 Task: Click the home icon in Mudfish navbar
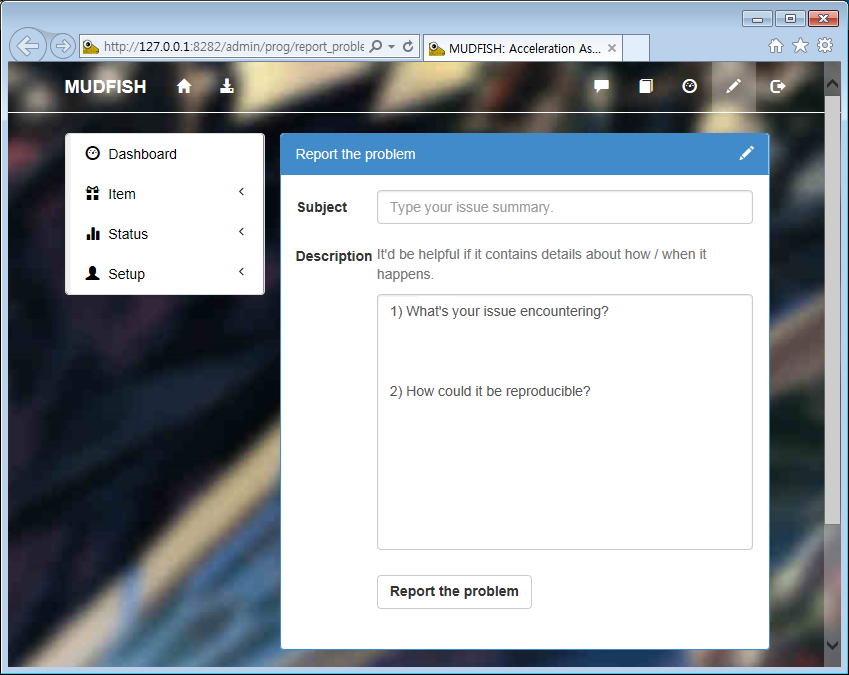(x=184, y=87)
